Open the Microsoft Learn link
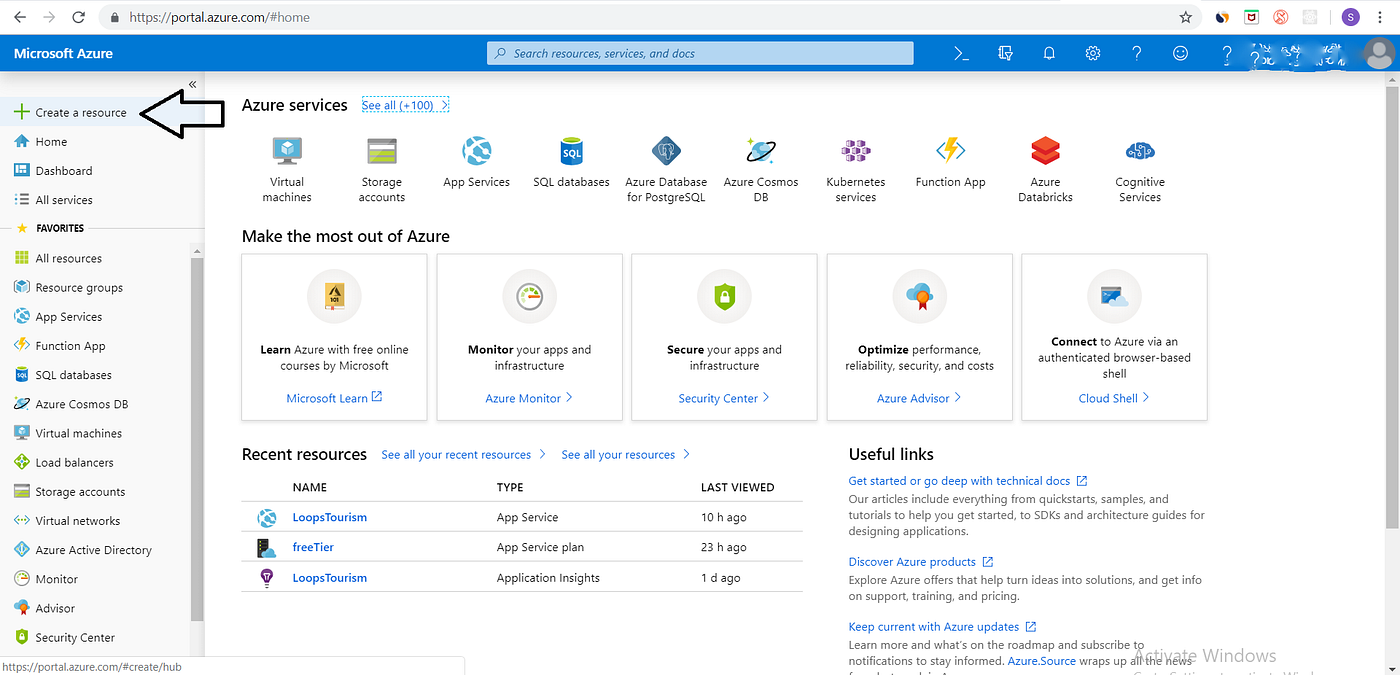This screenshot has height=675, width=1400. coord(327,397)
